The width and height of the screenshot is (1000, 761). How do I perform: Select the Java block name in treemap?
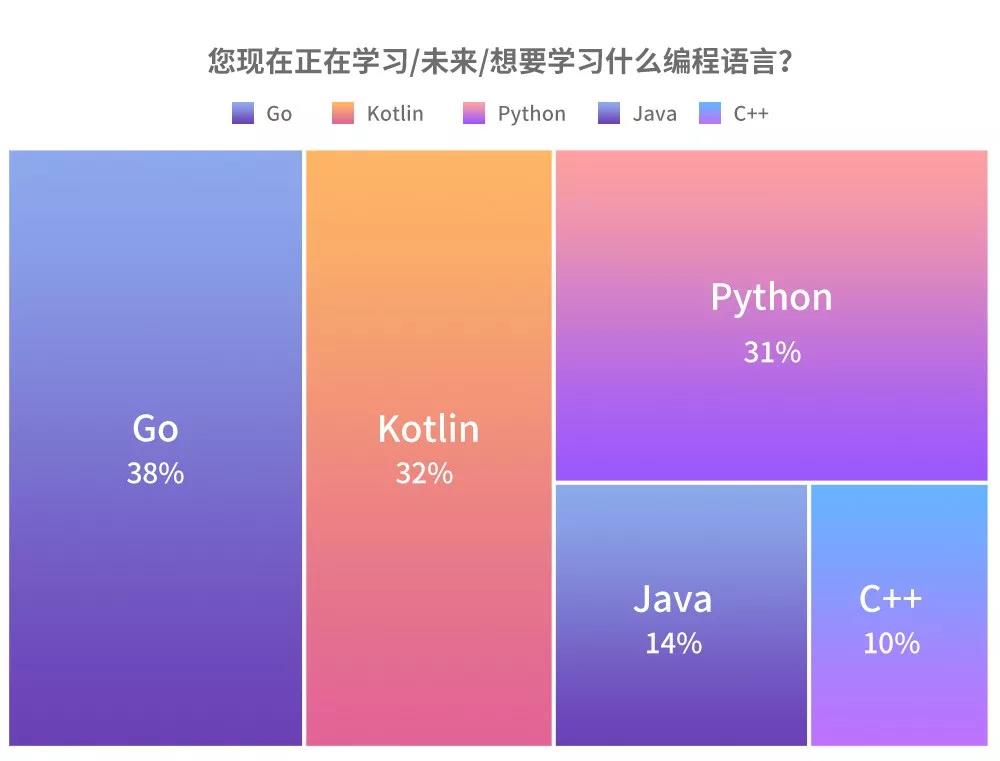tap(672, 599)
